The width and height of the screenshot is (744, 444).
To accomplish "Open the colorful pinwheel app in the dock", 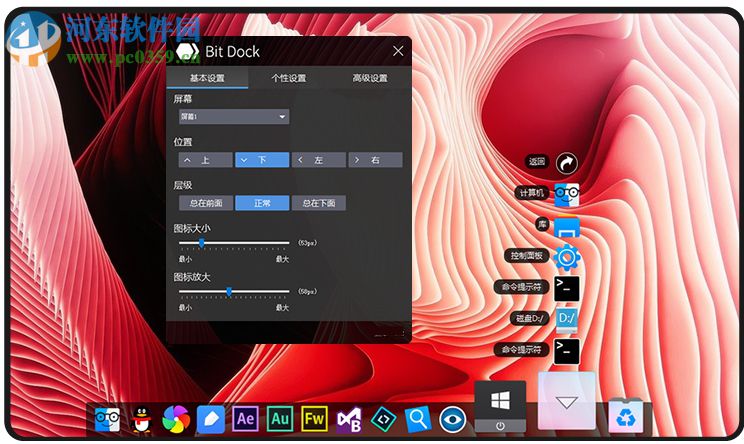I will [176, 419].
